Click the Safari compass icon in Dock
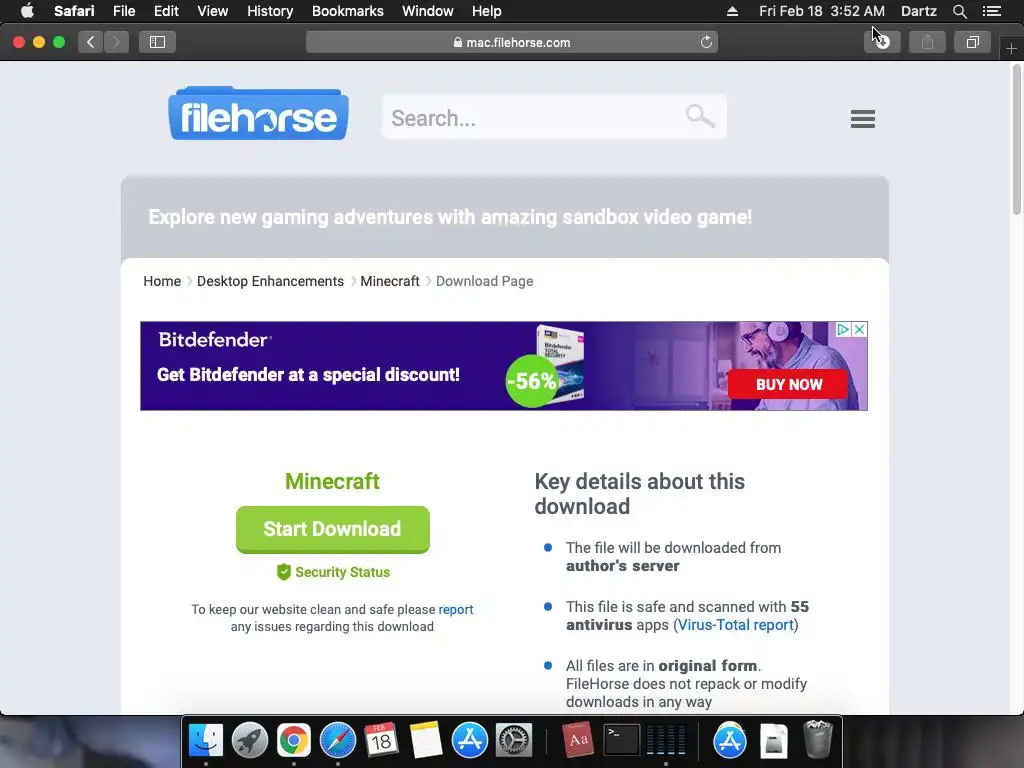 (x=338, y=741)
